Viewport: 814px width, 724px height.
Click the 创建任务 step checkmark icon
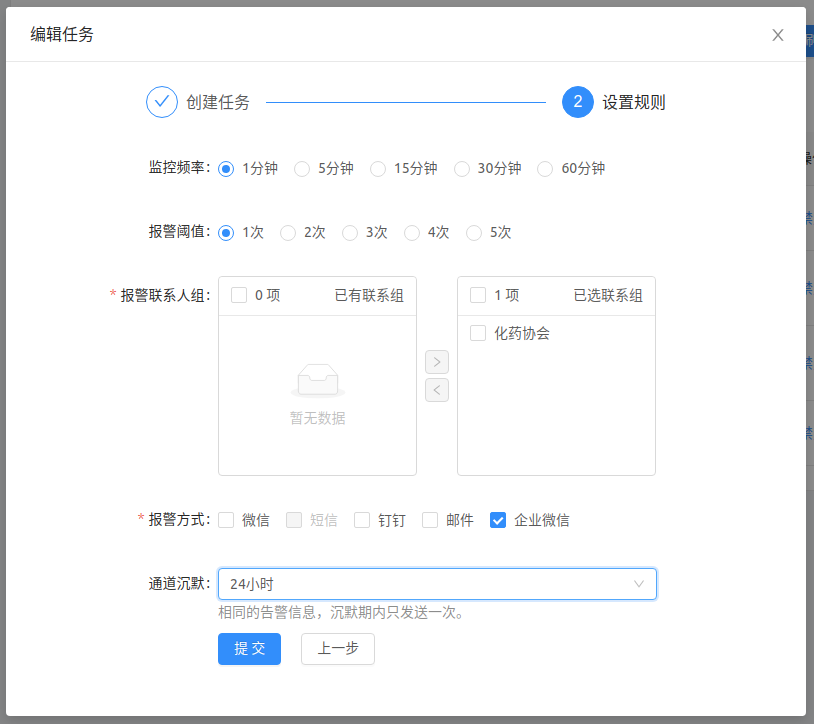pyautogui.click(x=161, y=102)
